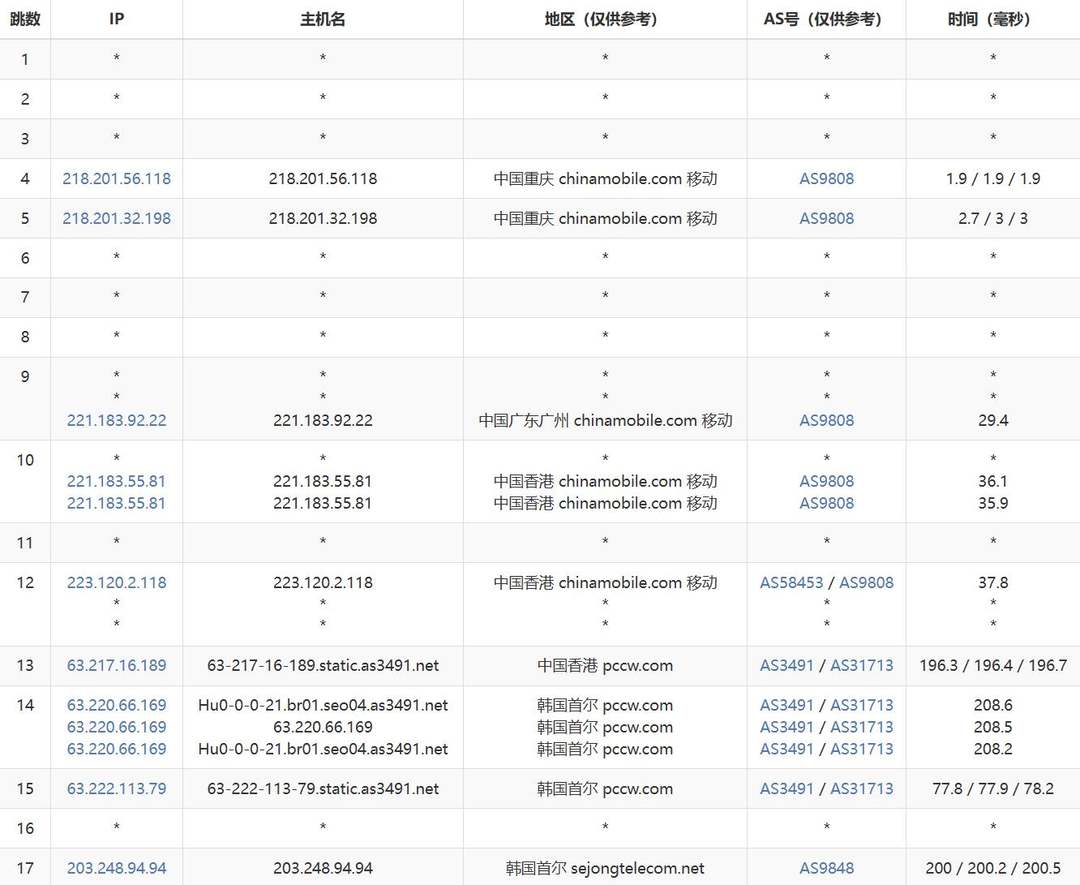Click AS9808 link in the 35.9 ms row

point(827,503)
